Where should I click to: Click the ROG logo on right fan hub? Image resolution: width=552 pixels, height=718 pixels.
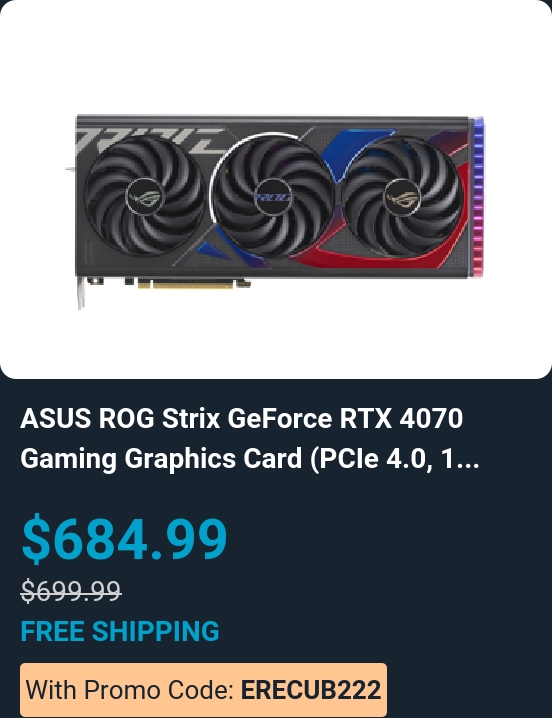click(x=402, y=198)
